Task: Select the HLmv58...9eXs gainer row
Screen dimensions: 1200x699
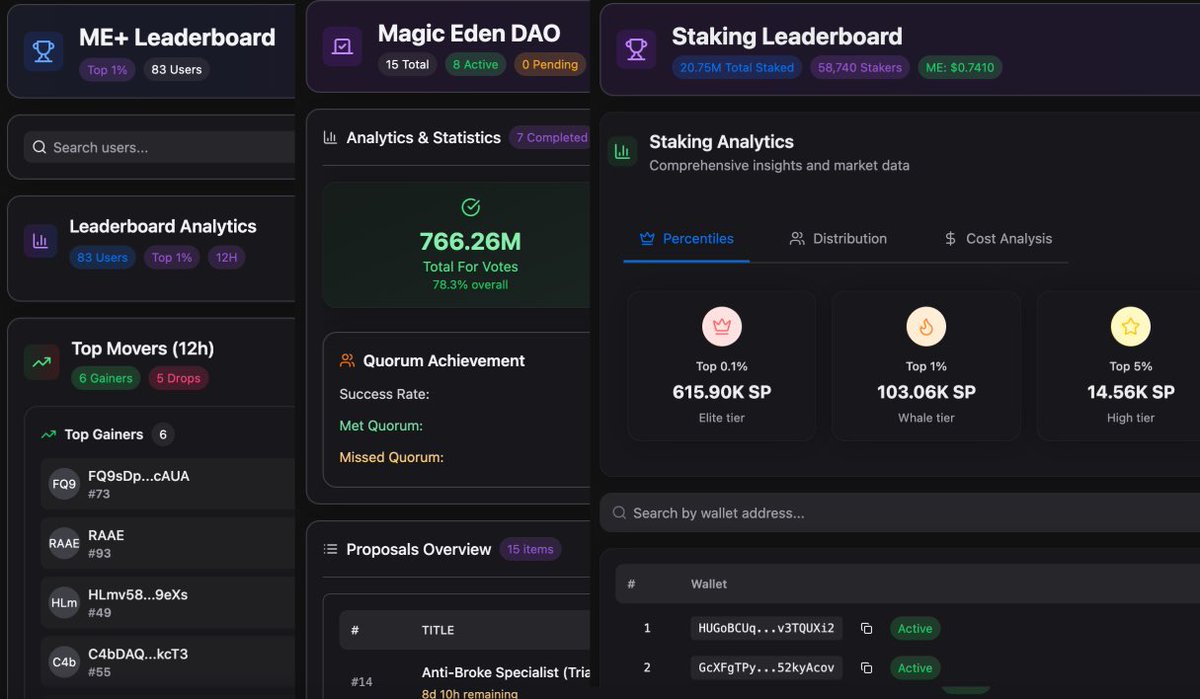Action: 168,603
